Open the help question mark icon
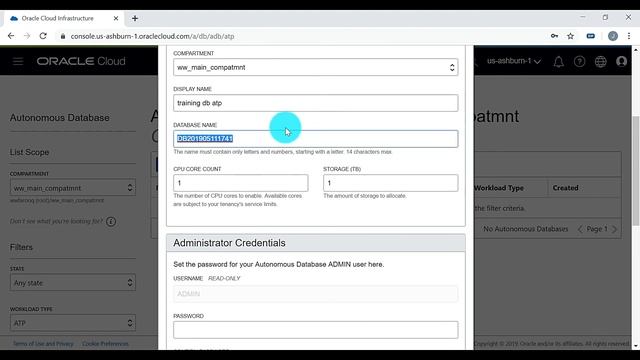The width and height of the screenshot is (640, 360). 579,62
